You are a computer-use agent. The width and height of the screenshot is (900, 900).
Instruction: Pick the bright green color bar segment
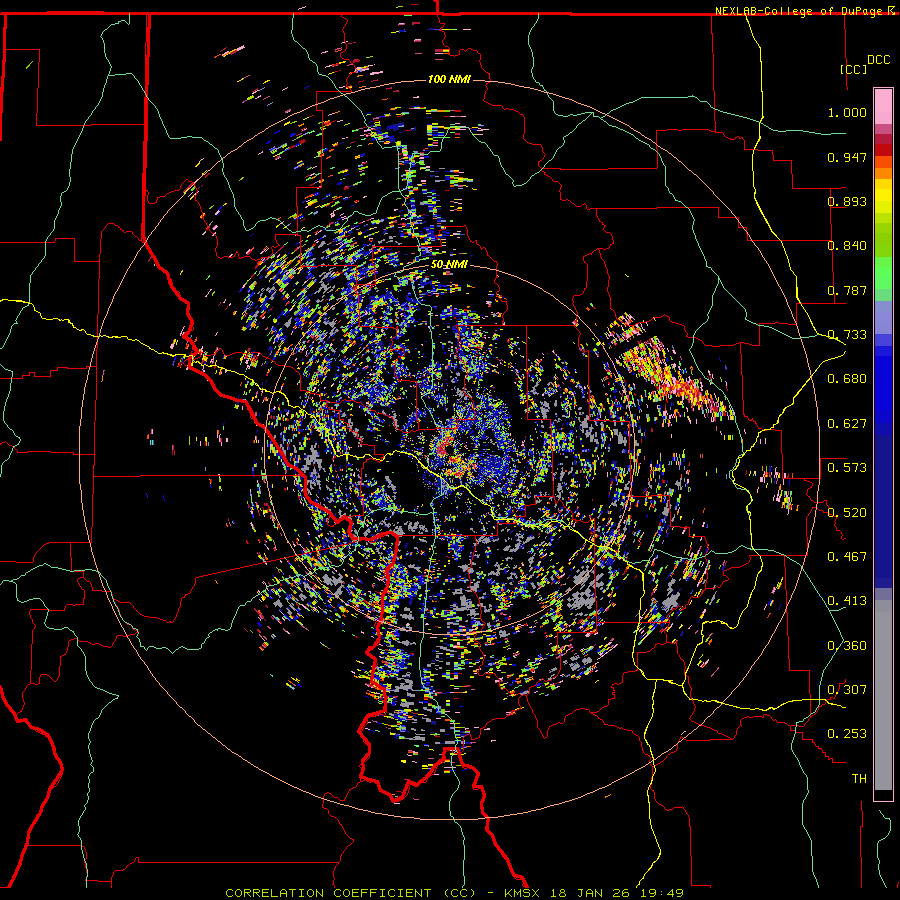[x=883, y=273]
